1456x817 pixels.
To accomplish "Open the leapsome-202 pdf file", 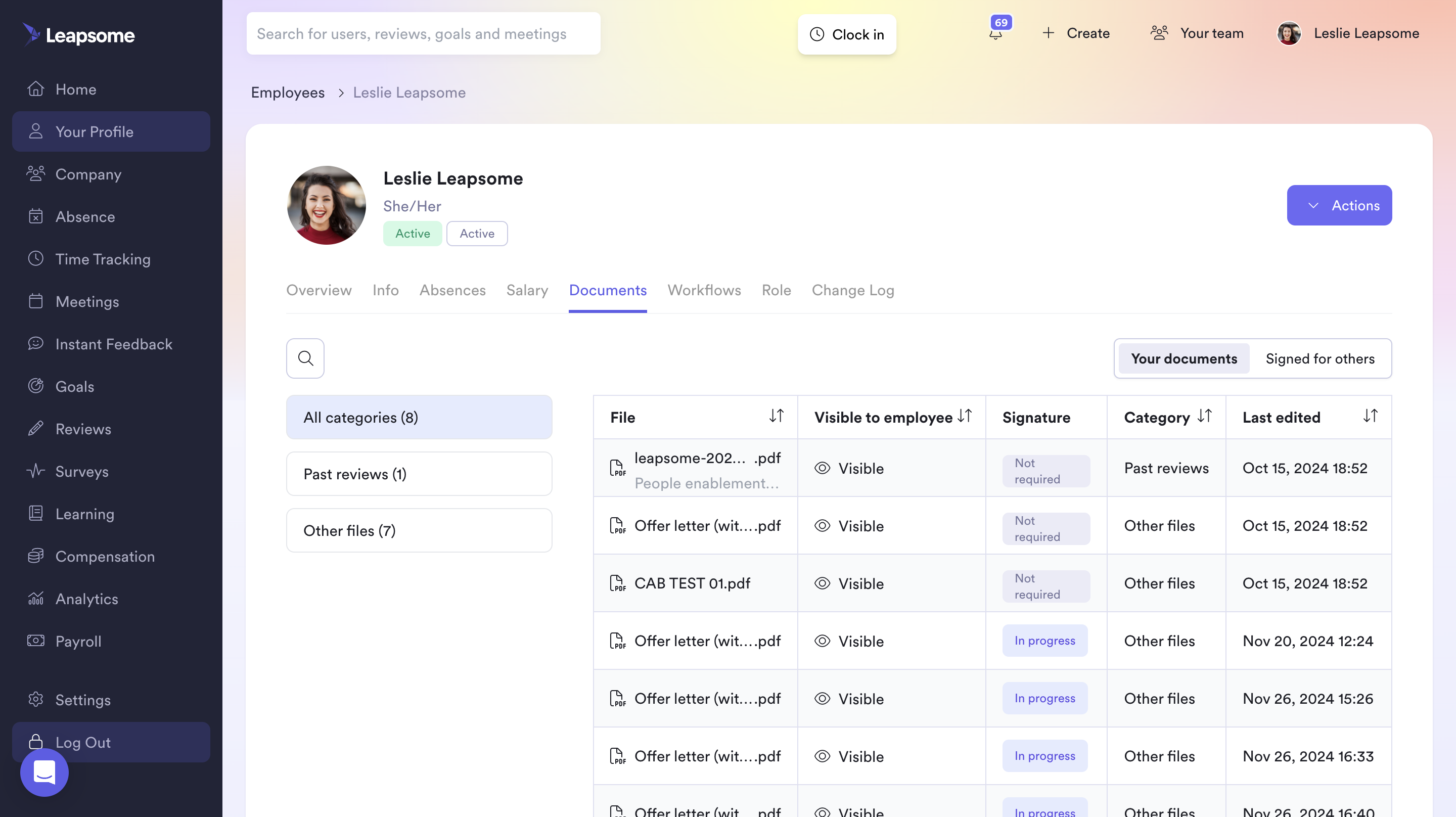I will click(x=707, y=458).
